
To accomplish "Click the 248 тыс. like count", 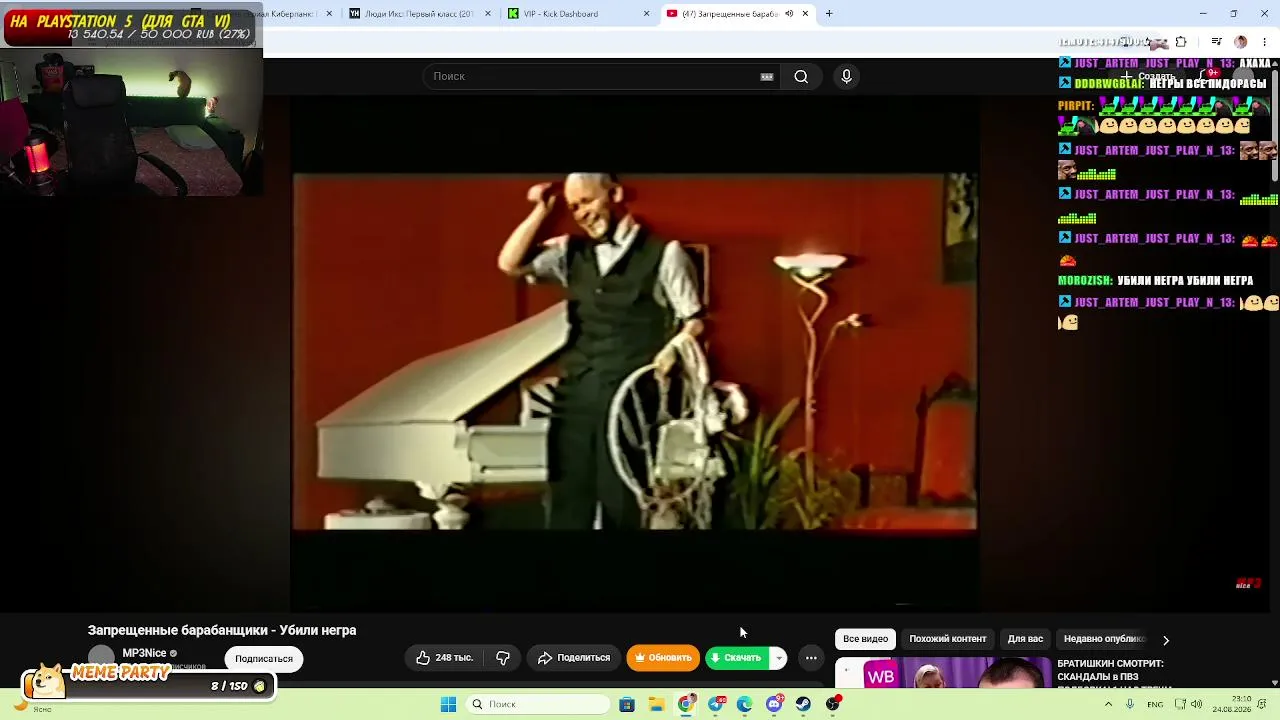I will tap(454, 658).
